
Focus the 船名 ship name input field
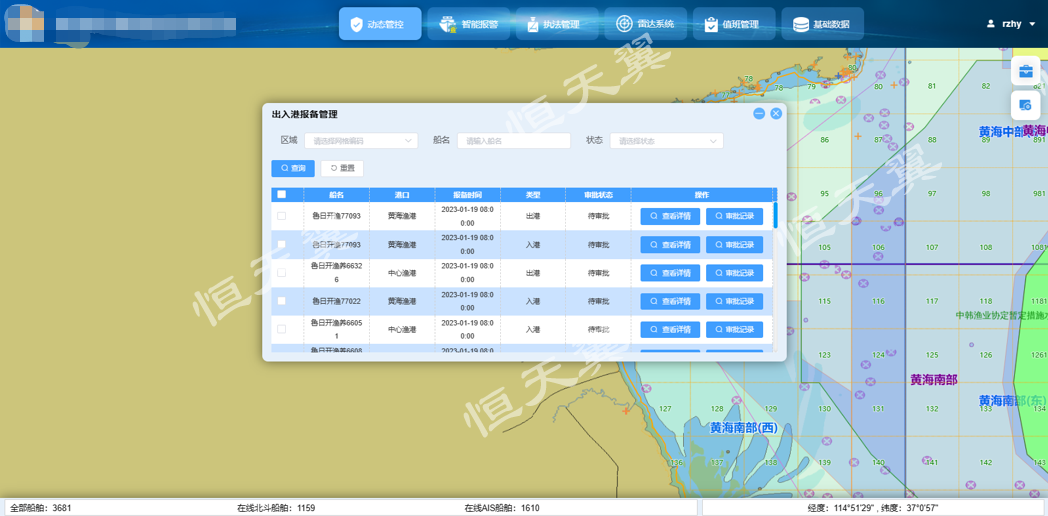(514, 141)
